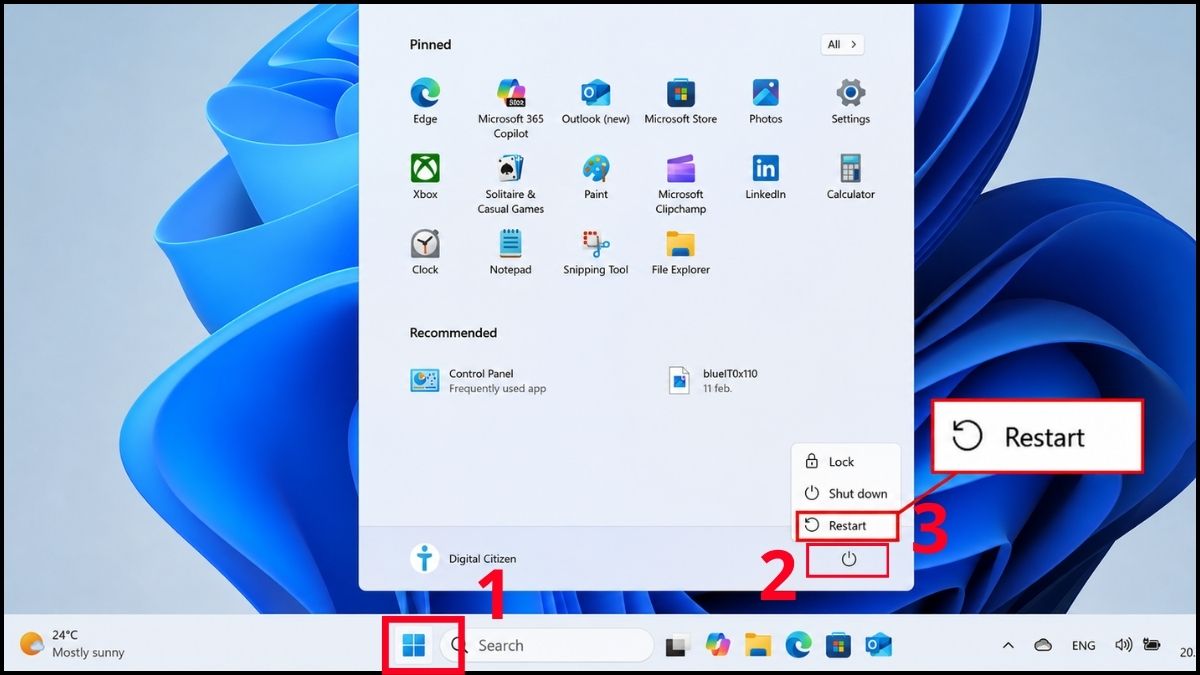Click the battery tray icon
Screen dimensions: 1200x675
tap(1151, 646)
